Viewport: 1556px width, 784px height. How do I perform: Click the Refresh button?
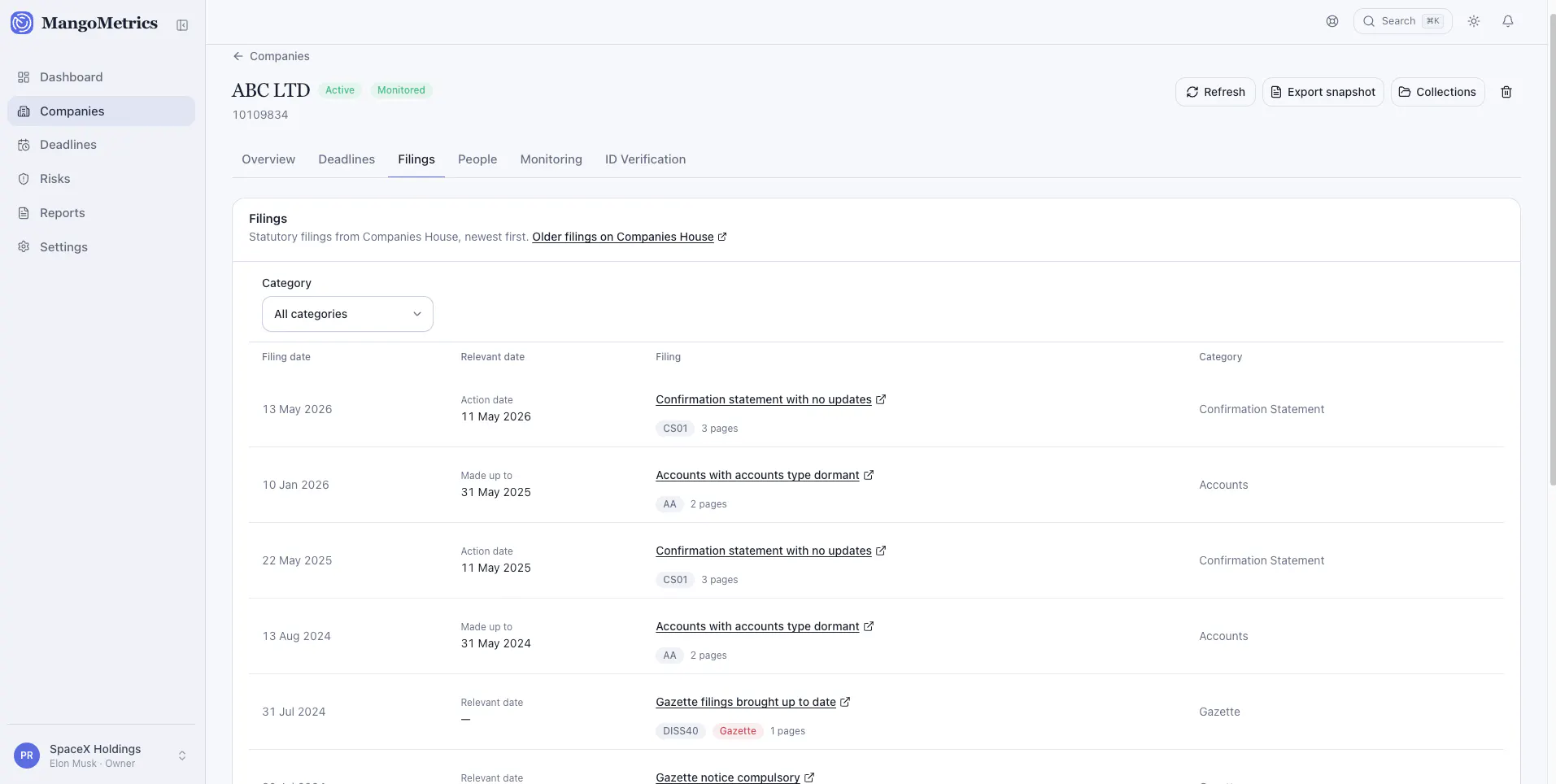(x=1215, y=92)
